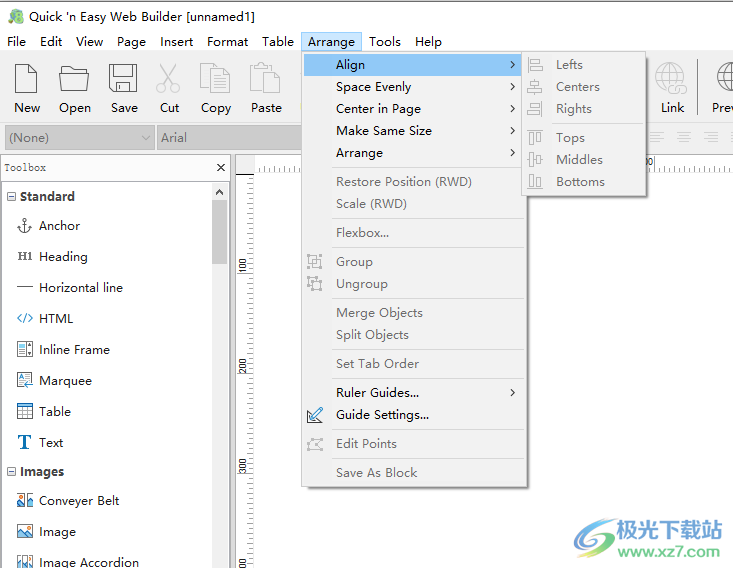Screen dimensions: 733x568
Task: Click the Ungroup menu entry
Action: click(414, 284)
